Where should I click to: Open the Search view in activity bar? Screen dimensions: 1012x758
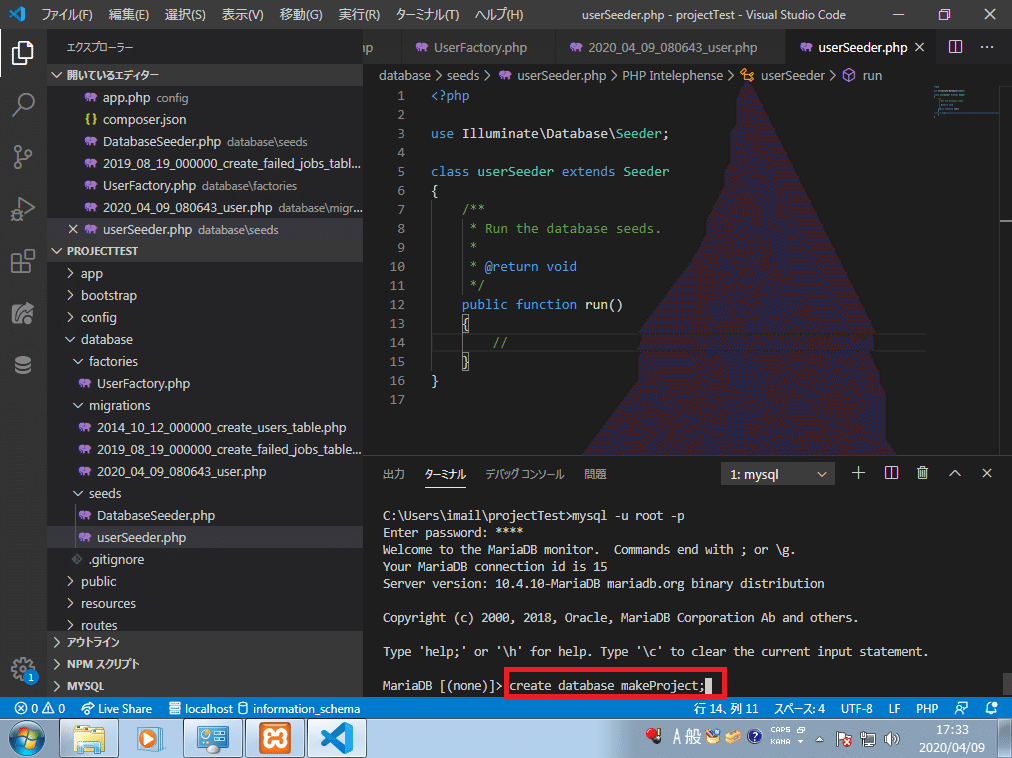click(23, 105)
